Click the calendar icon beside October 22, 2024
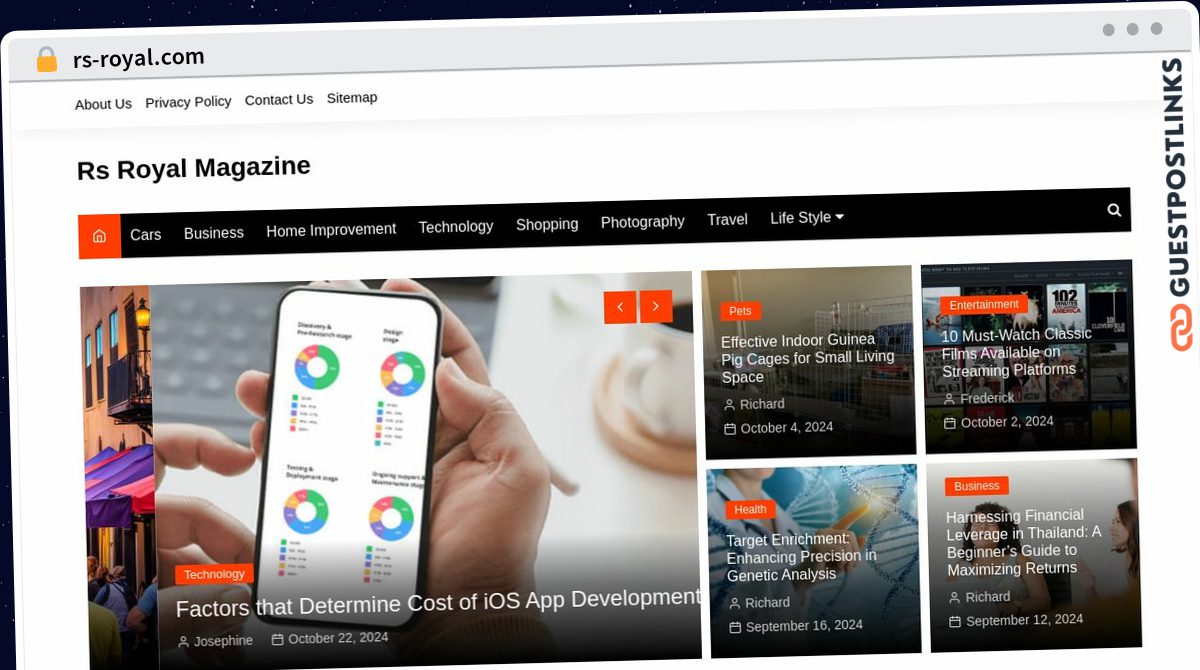 point(278,639)
